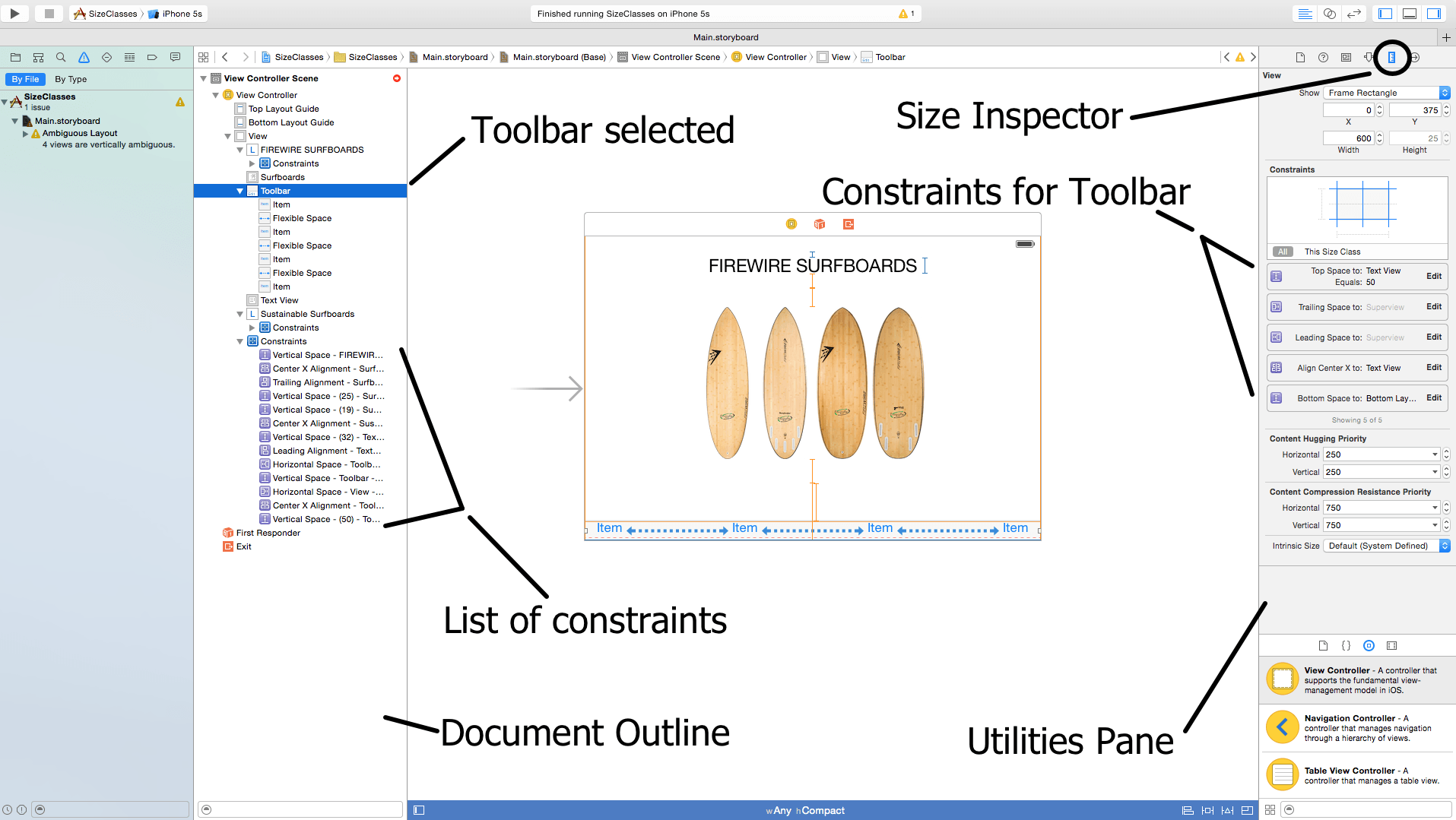Click the Resolve Auto Layout Issues icon

click(1227, 810)
